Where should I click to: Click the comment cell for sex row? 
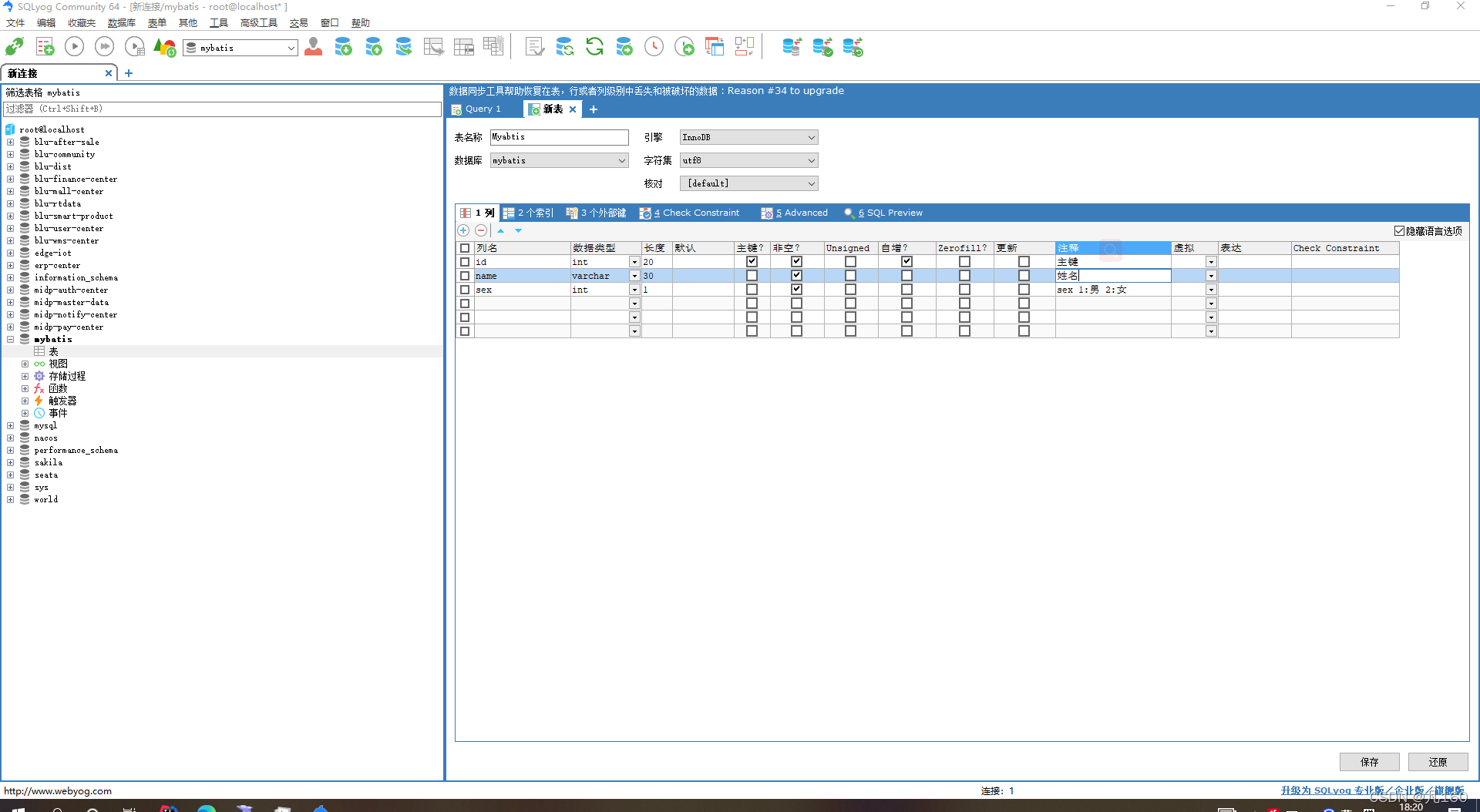coord(1112,290)
